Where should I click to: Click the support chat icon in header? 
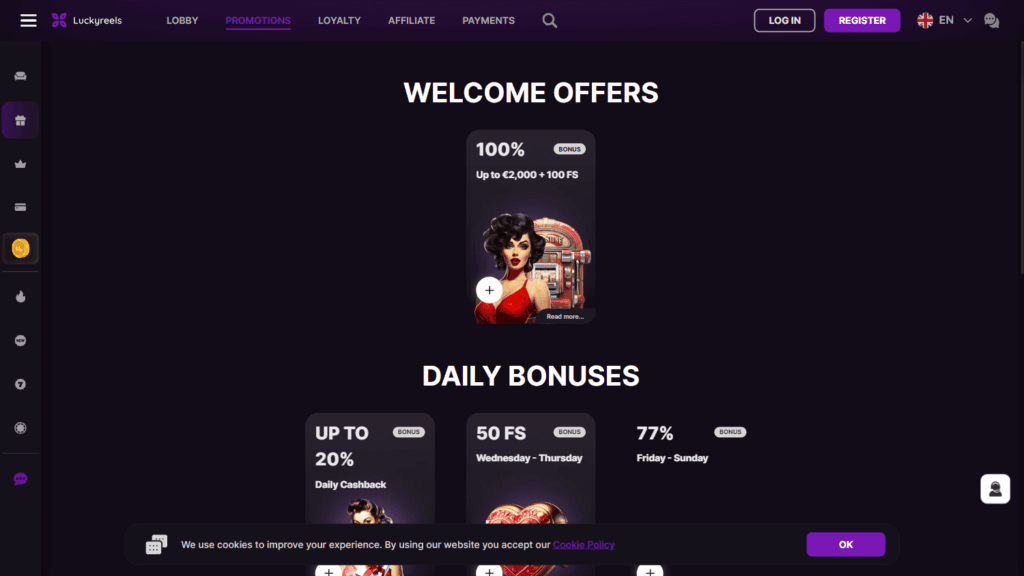coord(991,21)
